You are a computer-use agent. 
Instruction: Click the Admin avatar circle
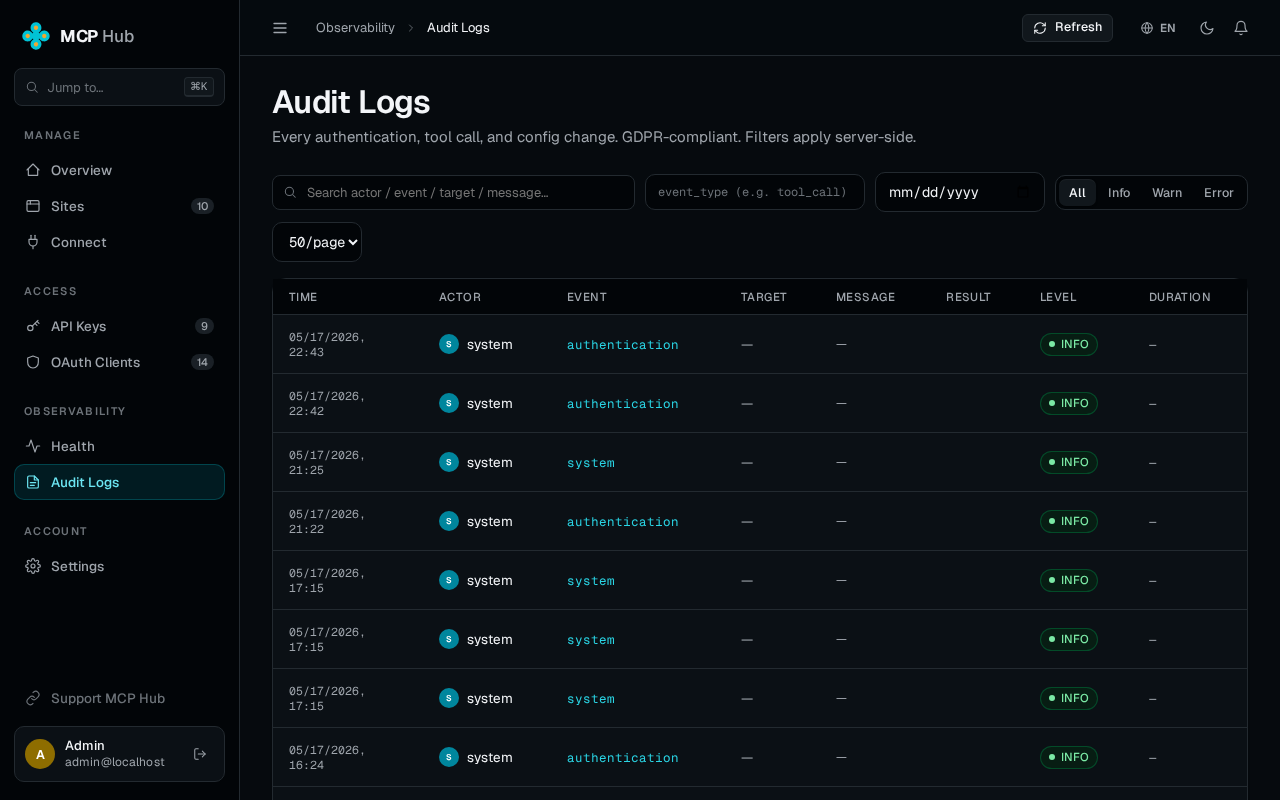tap(40, 754)
